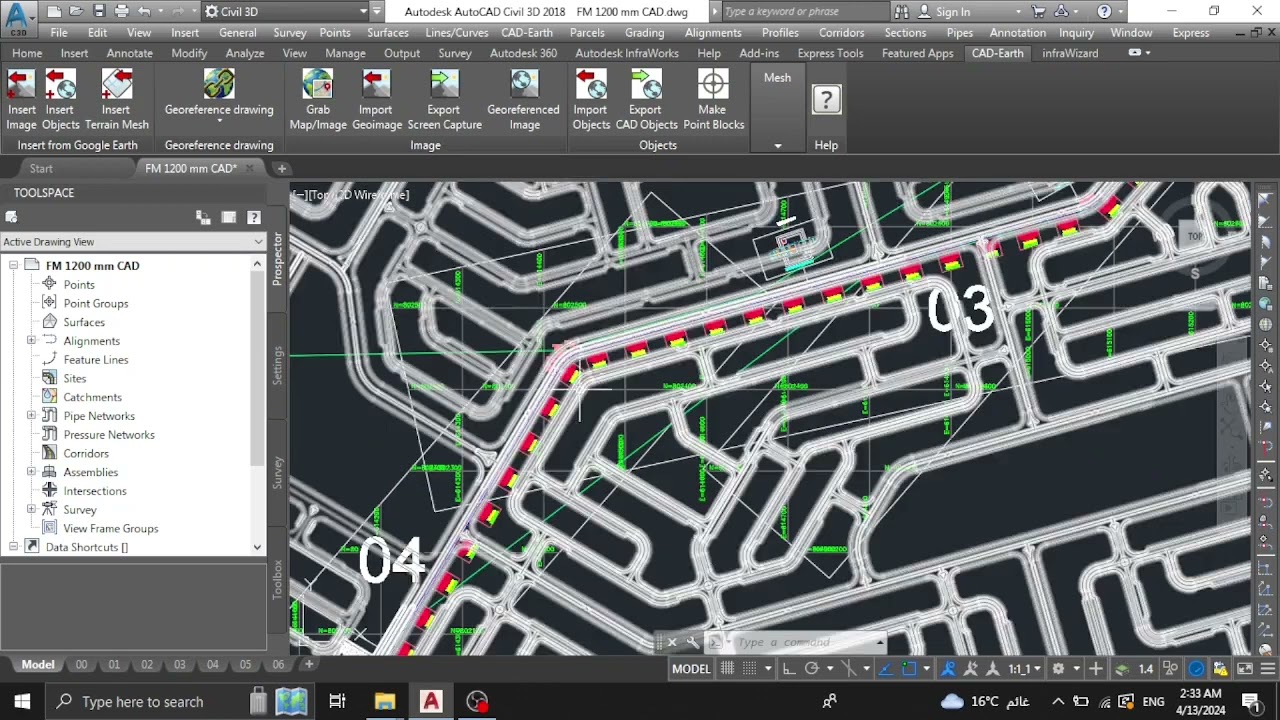Image resolution: width=1280 pixels, height=720 pixels.
Task: Expand the Assemblies tree node
Action: (x=31, y=472)
